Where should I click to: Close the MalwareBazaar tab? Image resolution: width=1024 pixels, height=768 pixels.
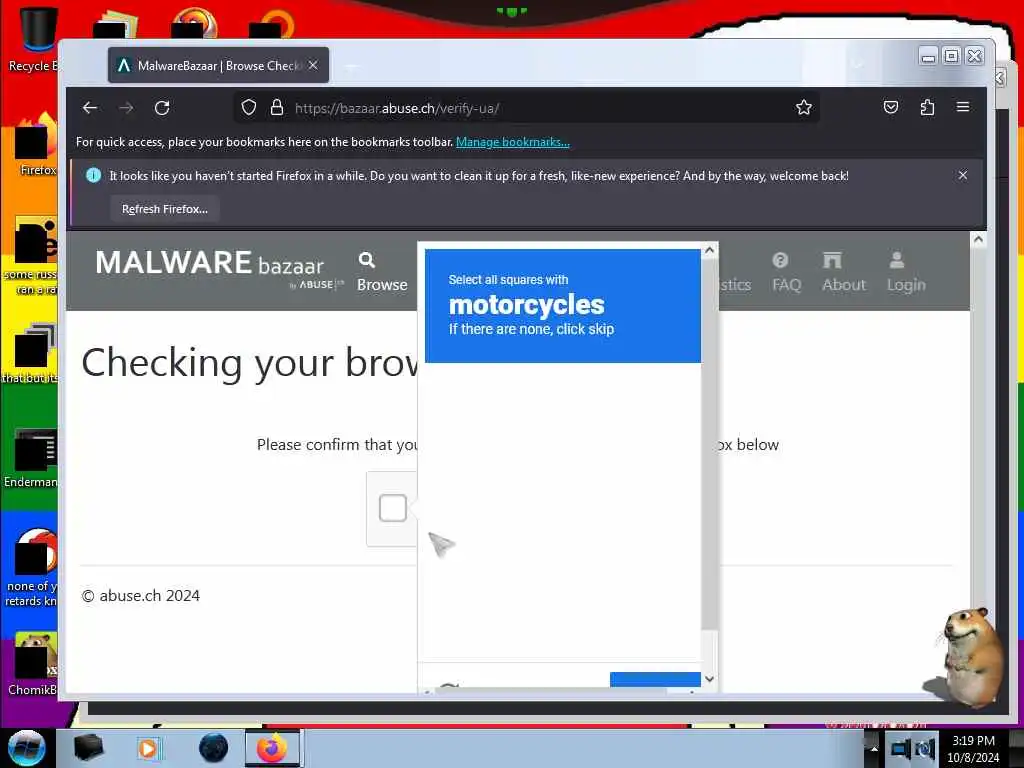[x=313, y=65]
